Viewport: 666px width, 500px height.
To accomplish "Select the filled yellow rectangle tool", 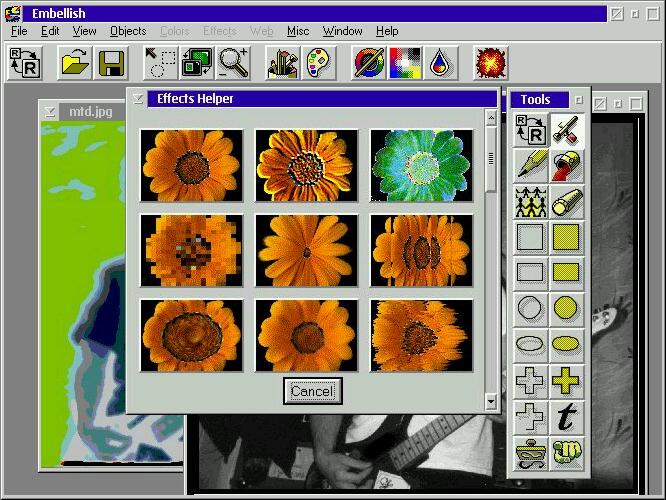I will [x=567, y=273].
